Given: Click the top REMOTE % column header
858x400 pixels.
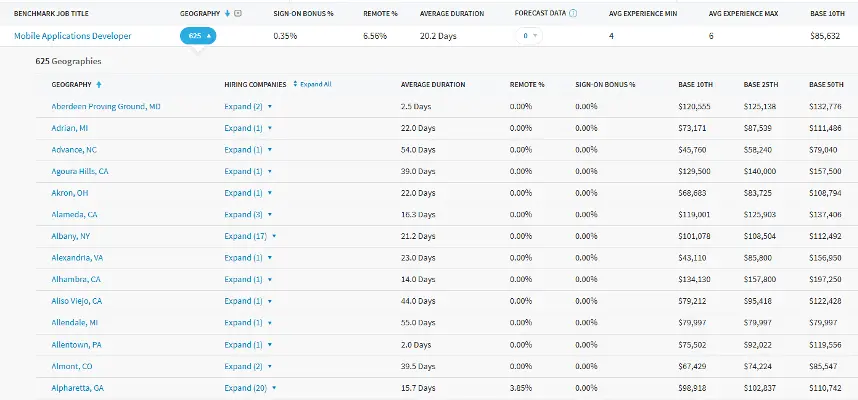Looking at the screenshot, I should [x=380, y=14].
